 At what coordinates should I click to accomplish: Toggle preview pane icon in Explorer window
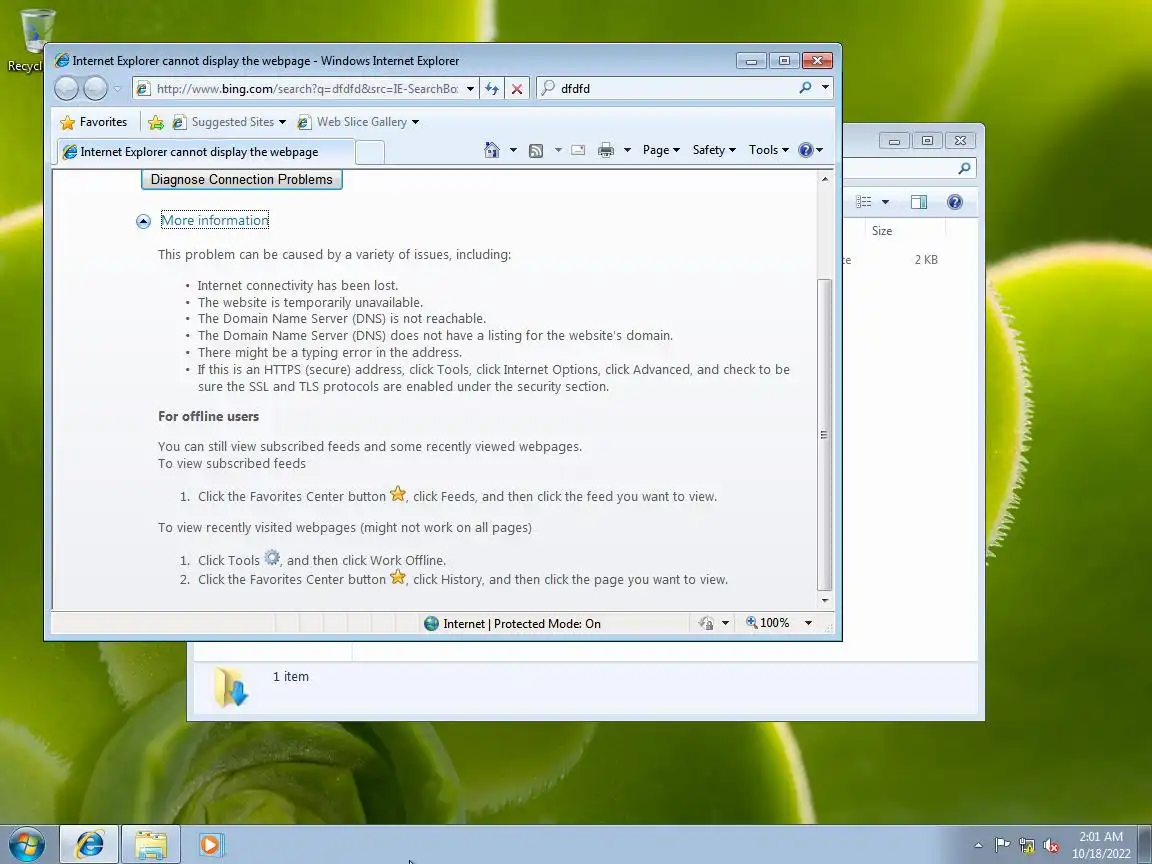[918, 202]
